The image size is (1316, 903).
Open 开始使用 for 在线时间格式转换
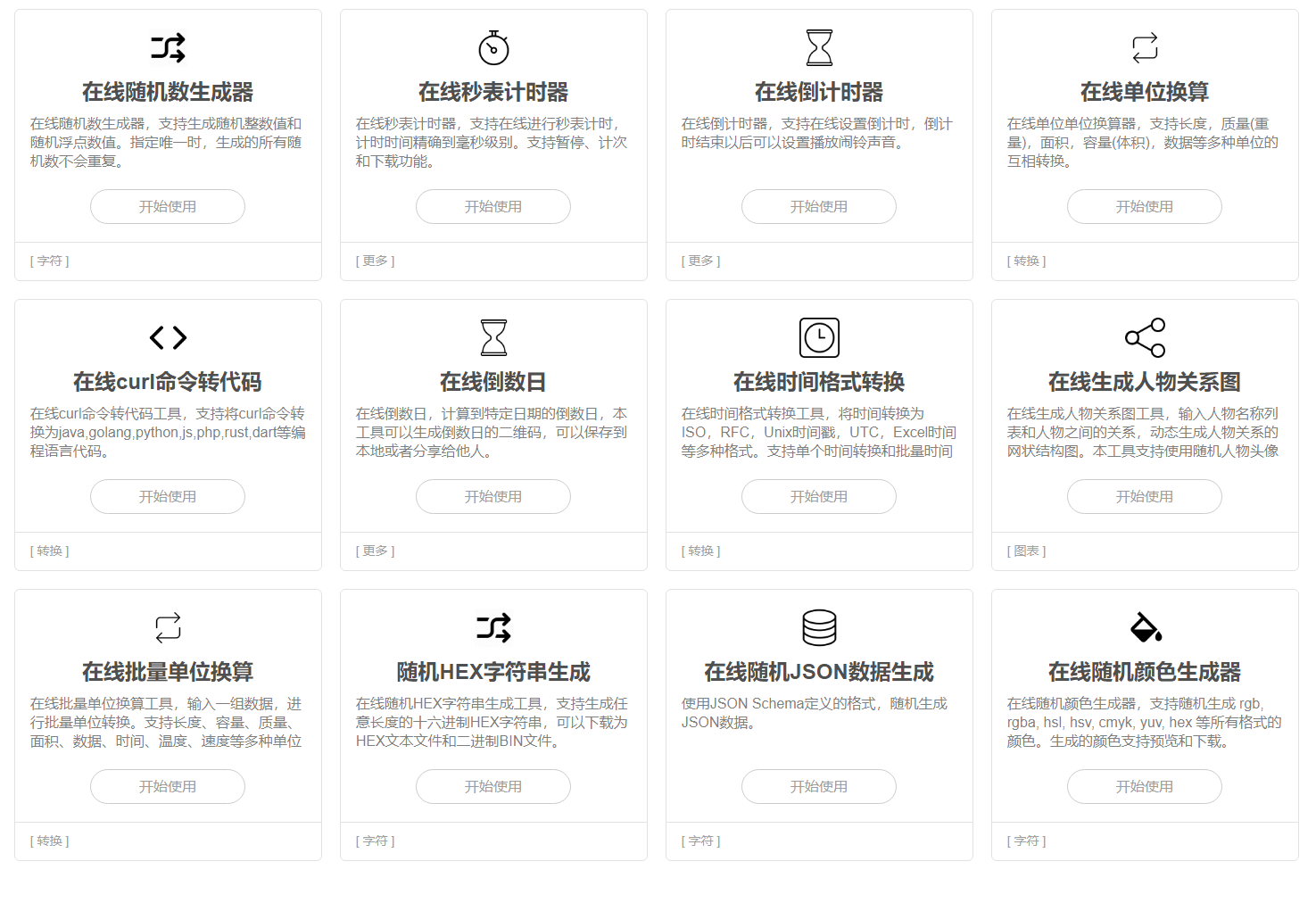coord(818,496)
